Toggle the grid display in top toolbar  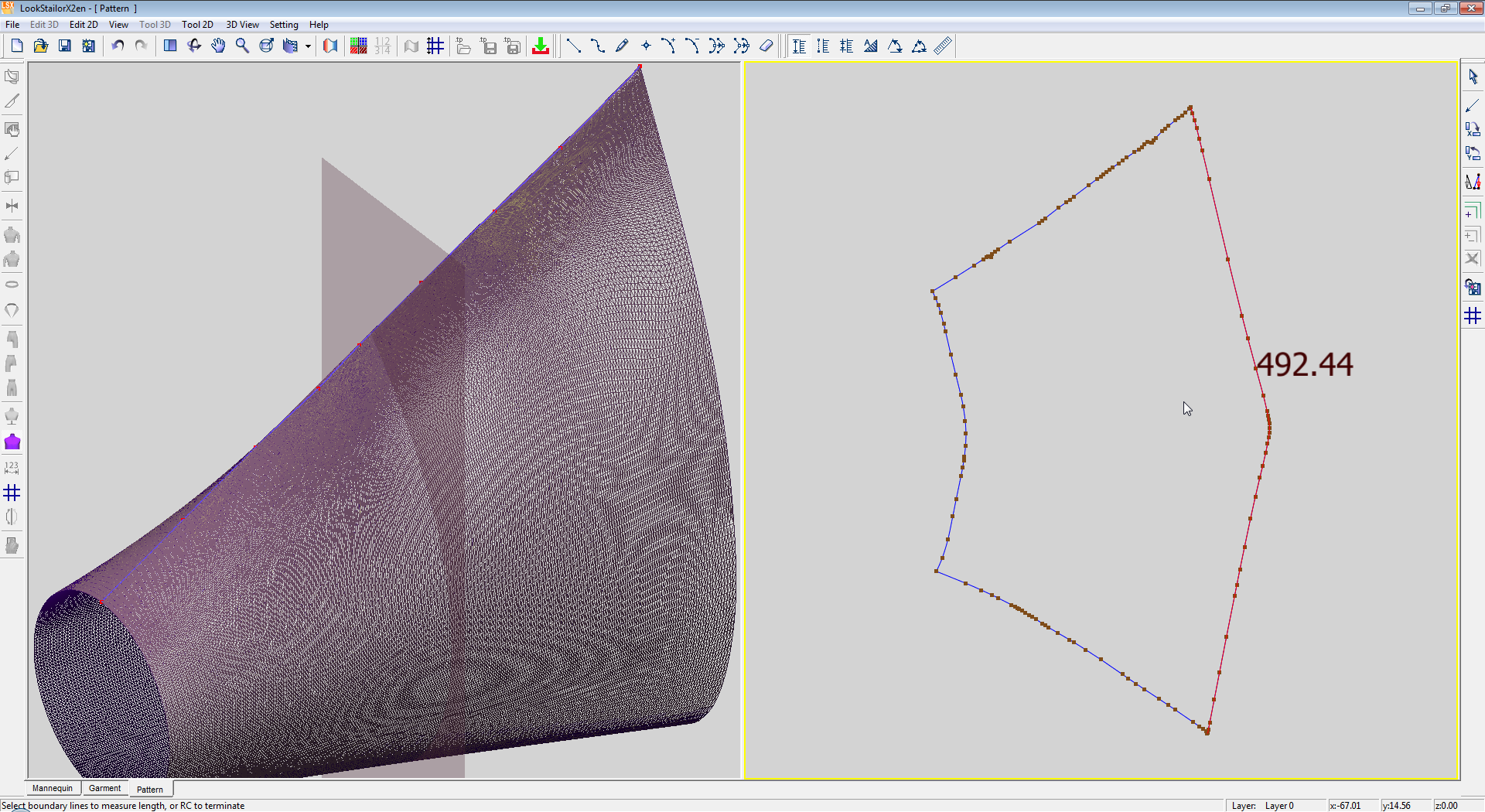(x=435, y=46)
